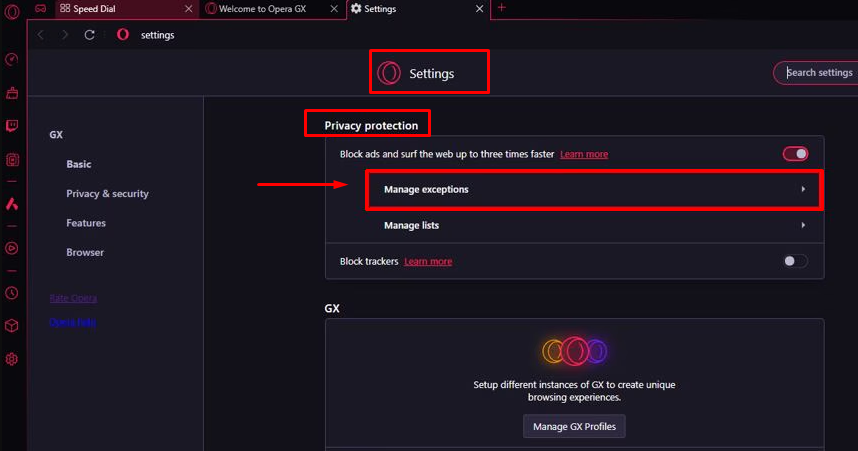858x451 pixels.
Task: Open History clock icon in sidebar
Action: pos(11,293)
